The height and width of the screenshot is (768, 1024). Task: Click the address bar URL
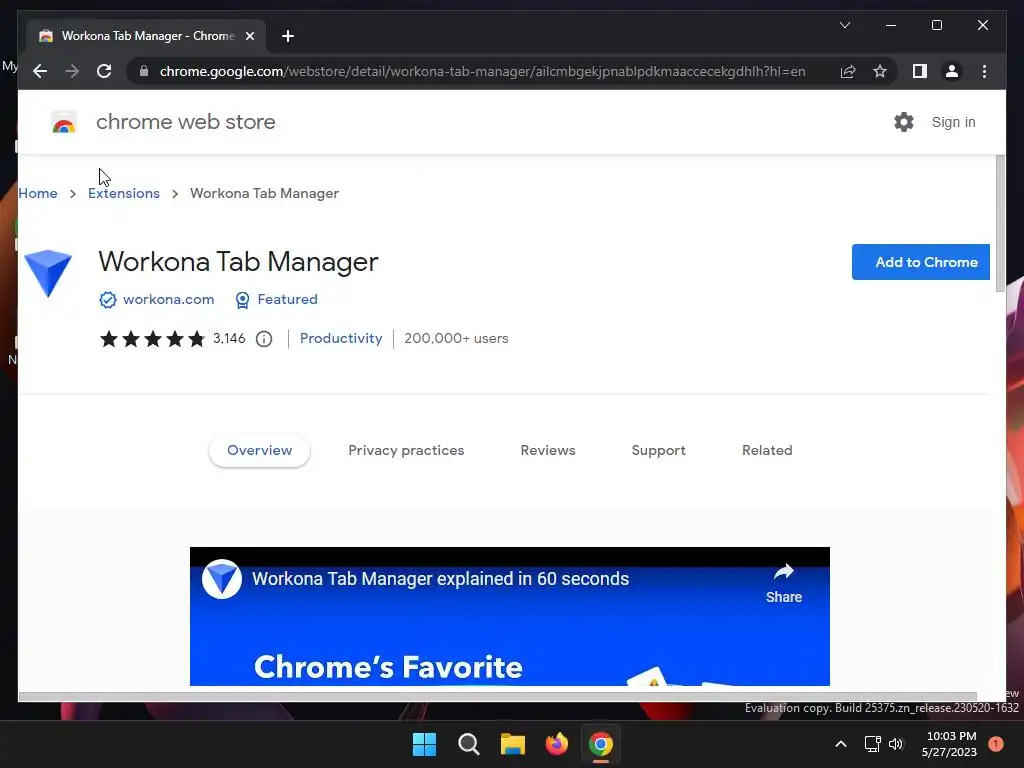coord(483,71)
